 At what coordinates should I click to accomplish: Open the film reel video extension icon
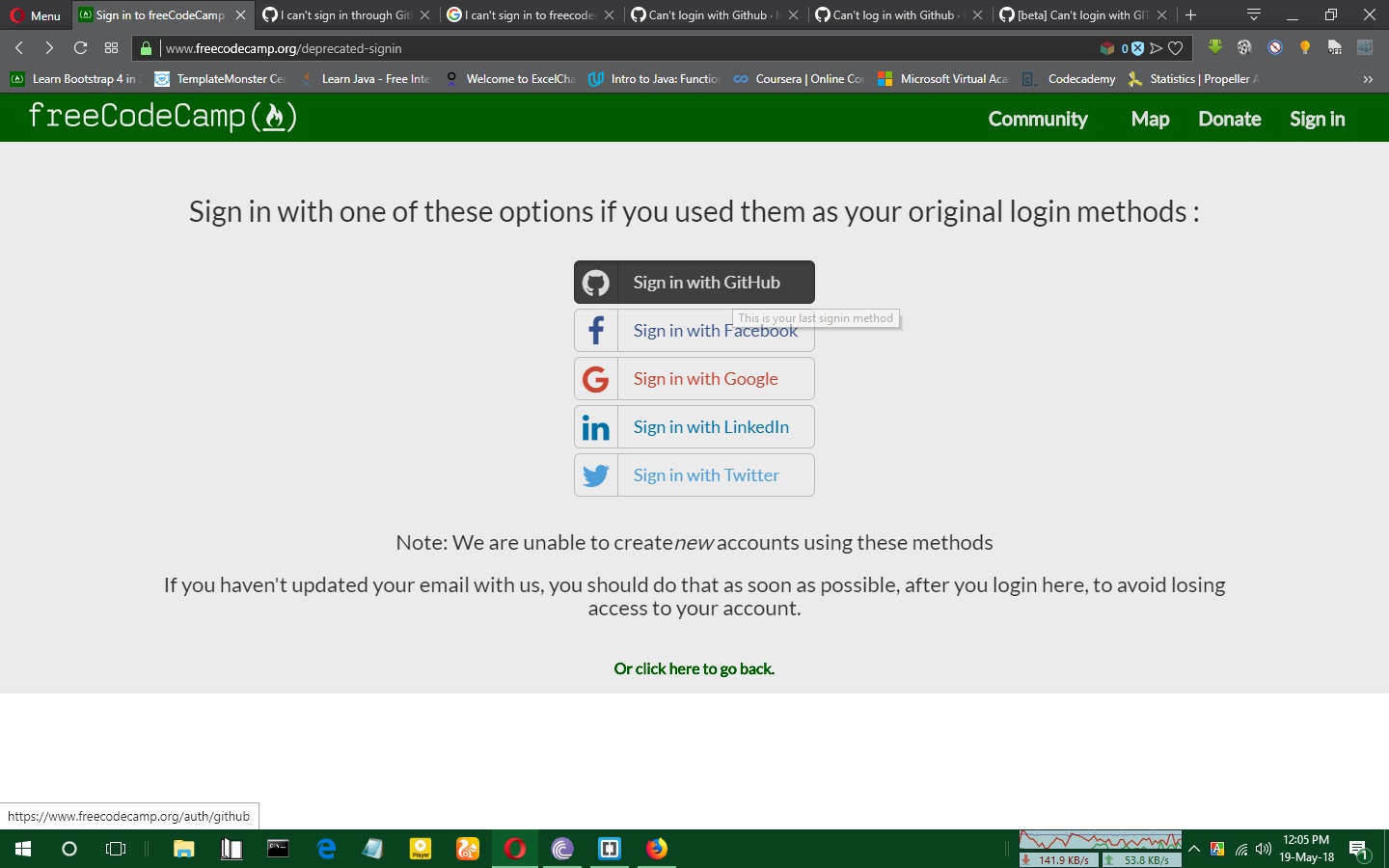point(1244,47)
